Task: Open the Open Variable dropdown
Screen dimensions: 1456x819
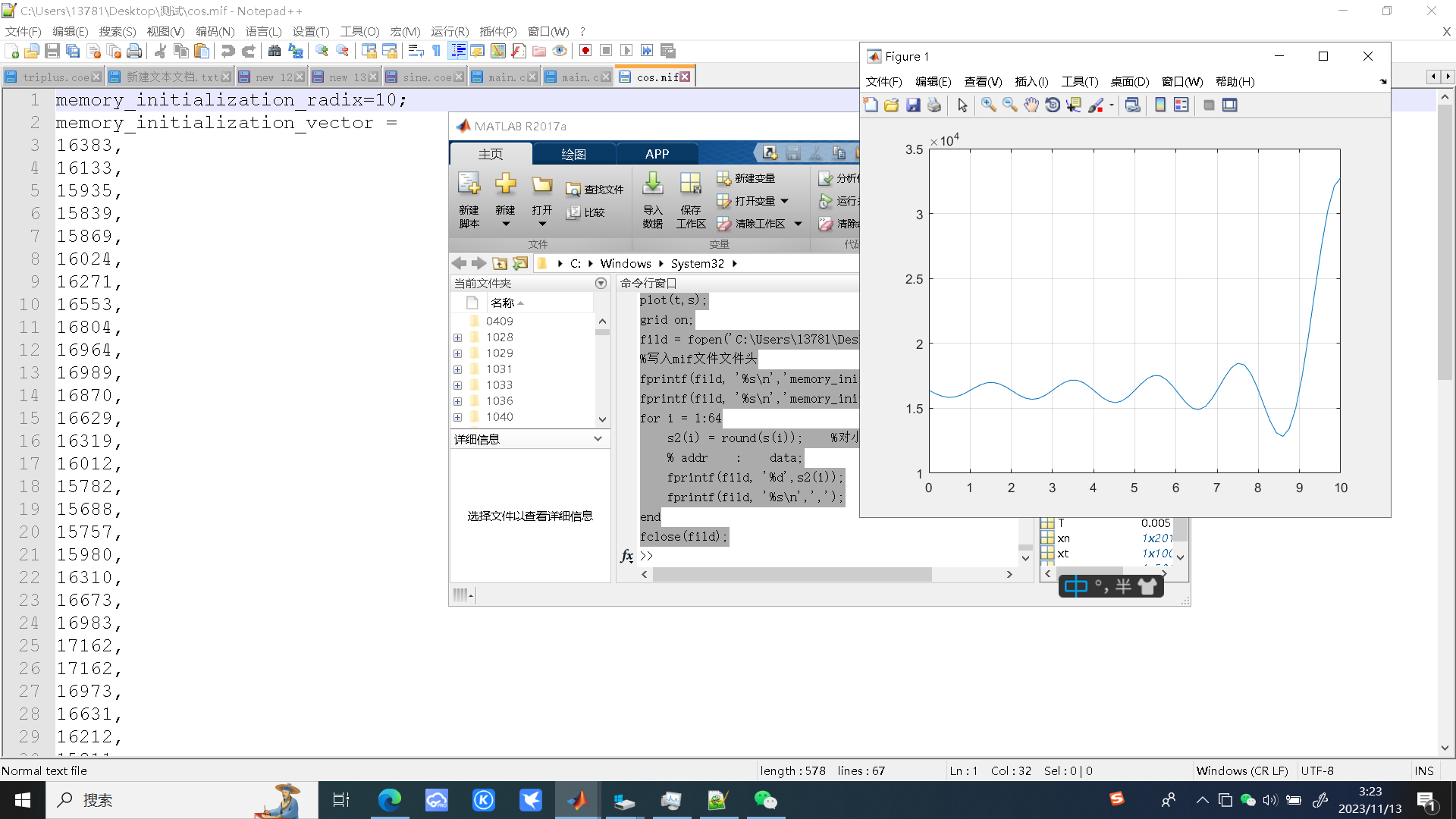Action: (784, 201)
